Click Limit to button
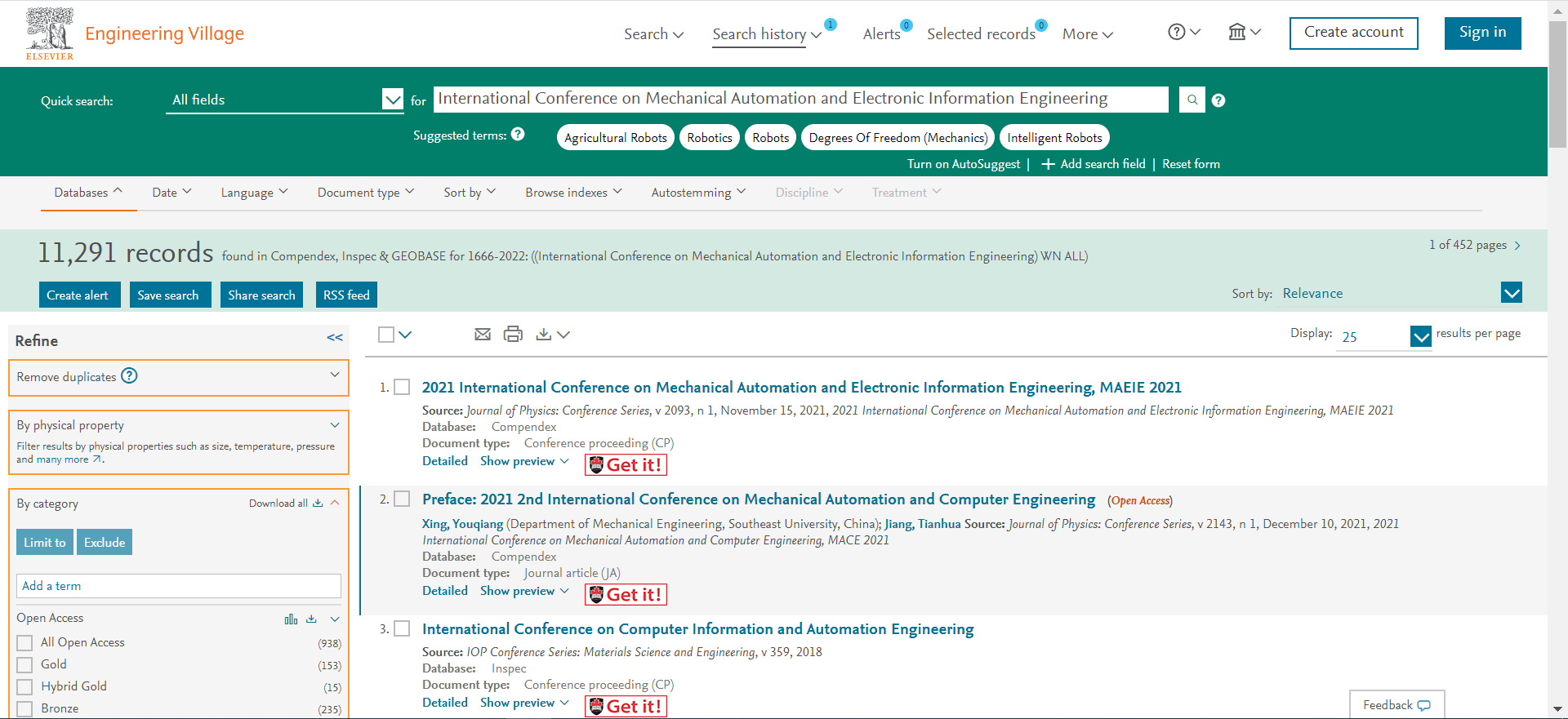Screen dimensions: 1568x719 coord(45,542)
